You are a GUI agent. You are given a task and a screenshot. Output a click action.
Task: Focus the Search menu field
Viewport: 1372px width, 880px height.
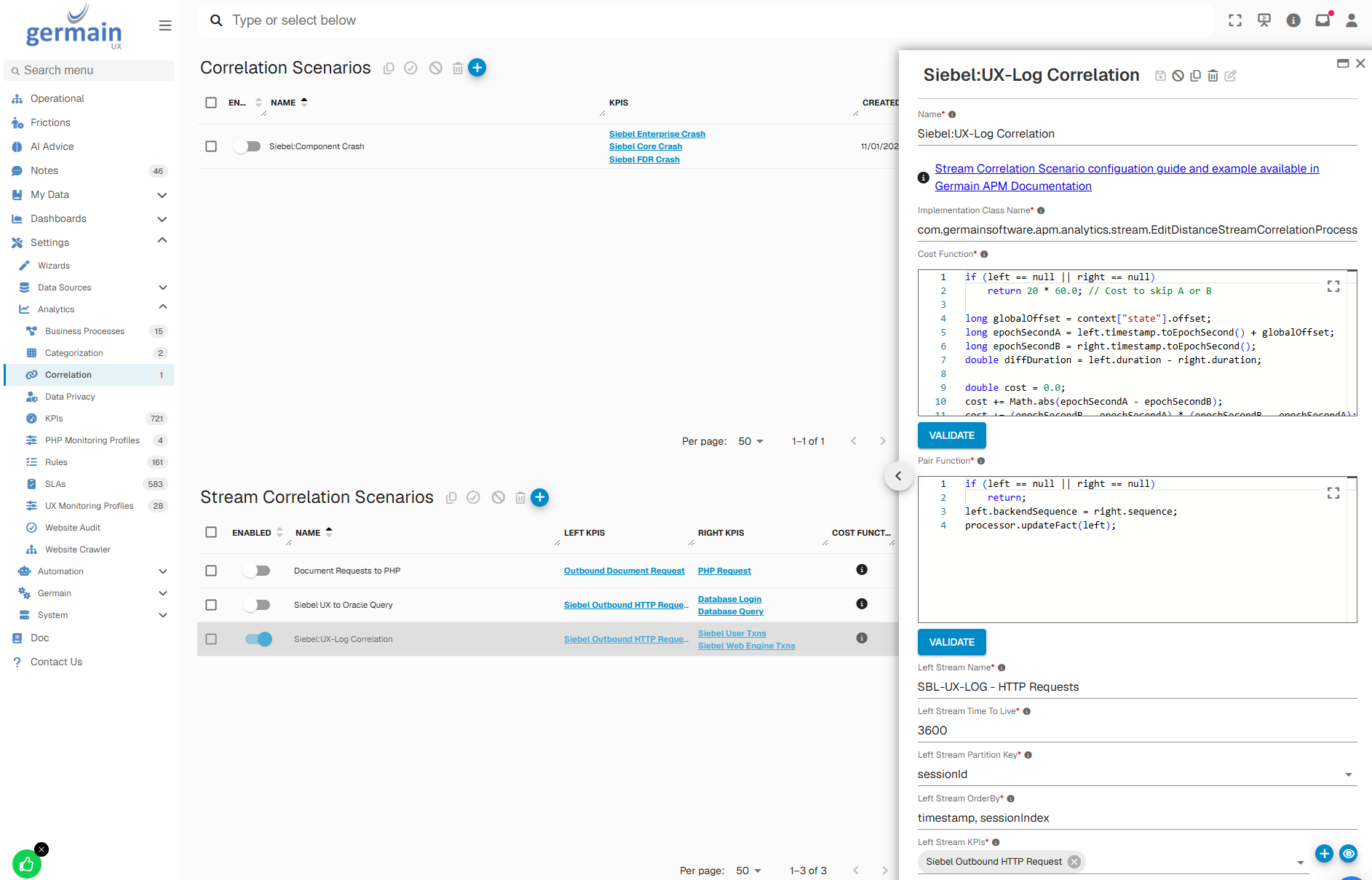(89, 70)
